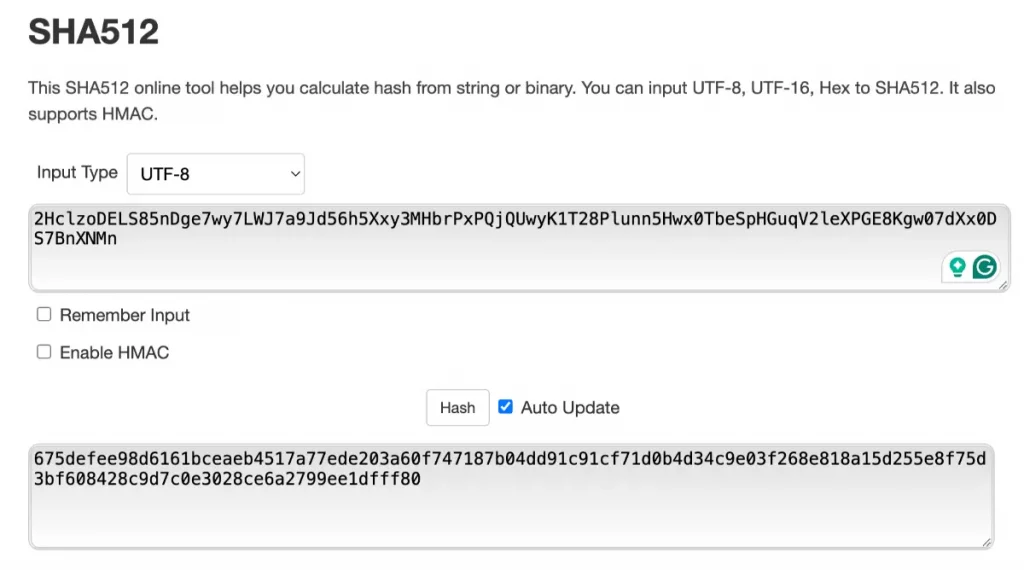This screenshot has height=570, width=1024.
Task: Focus the input string text area
Action: coord(519,248)
